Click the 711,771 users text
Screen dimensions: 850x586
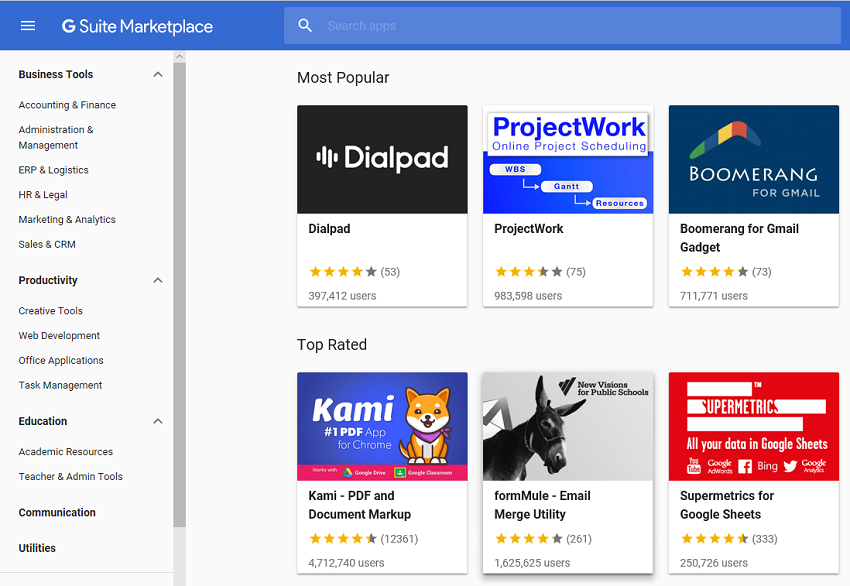tap(714, 296)
